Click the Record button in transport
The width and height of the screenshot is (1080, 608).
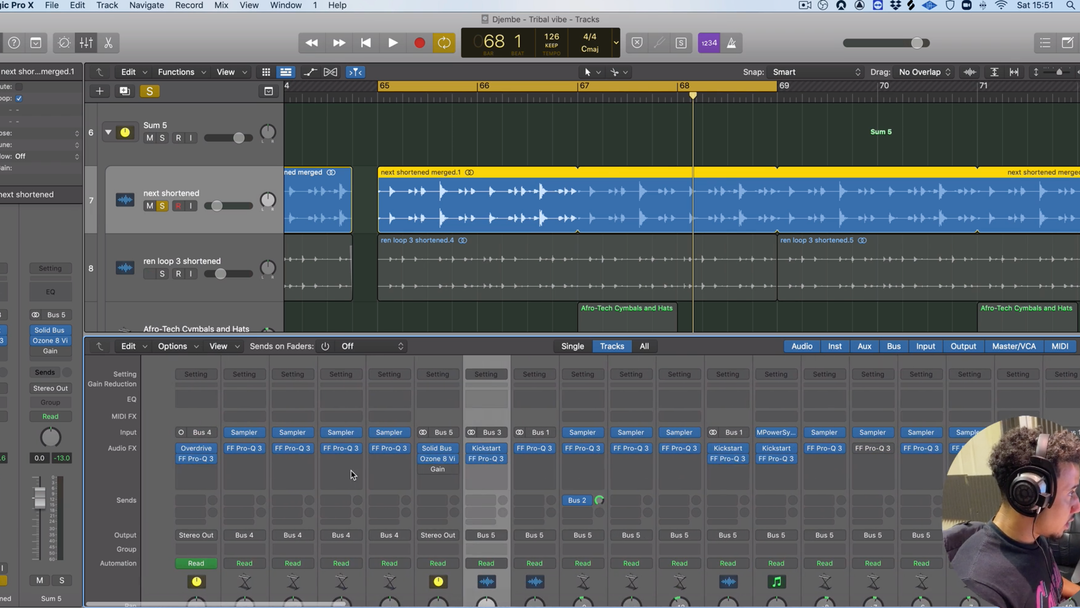419,43
